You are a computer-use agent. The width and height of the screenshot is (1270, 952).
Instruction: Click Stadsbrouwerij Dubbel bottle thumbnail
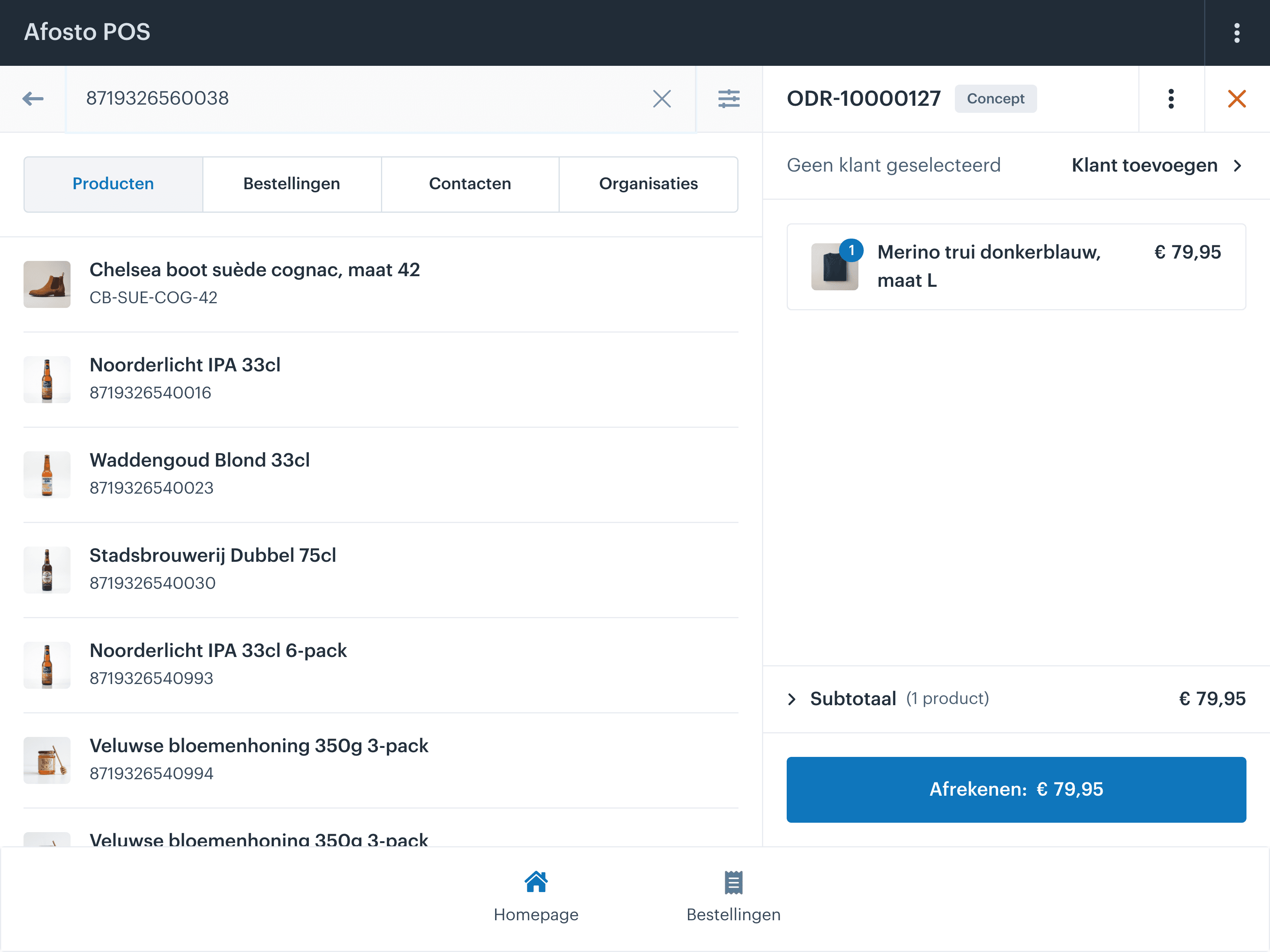point(47,570)
